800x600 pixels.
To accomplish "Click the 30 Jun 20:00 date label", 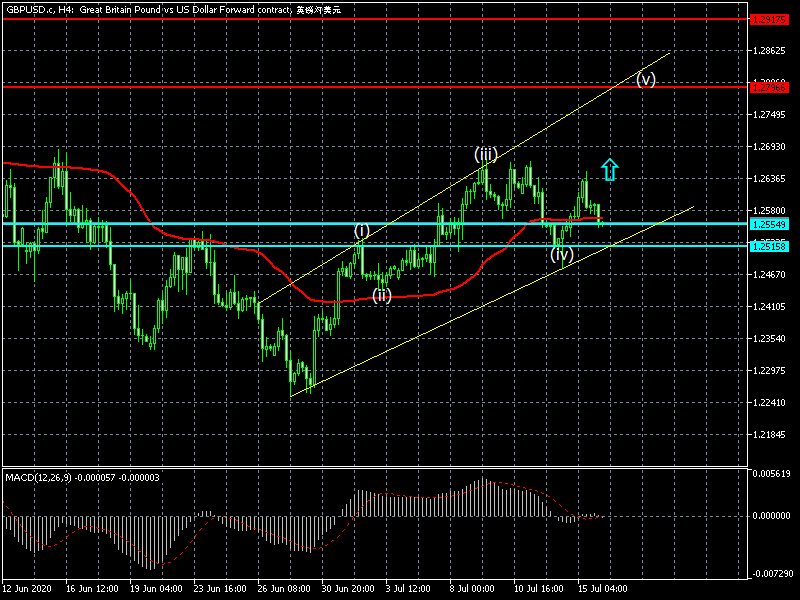I will (350, 588).
